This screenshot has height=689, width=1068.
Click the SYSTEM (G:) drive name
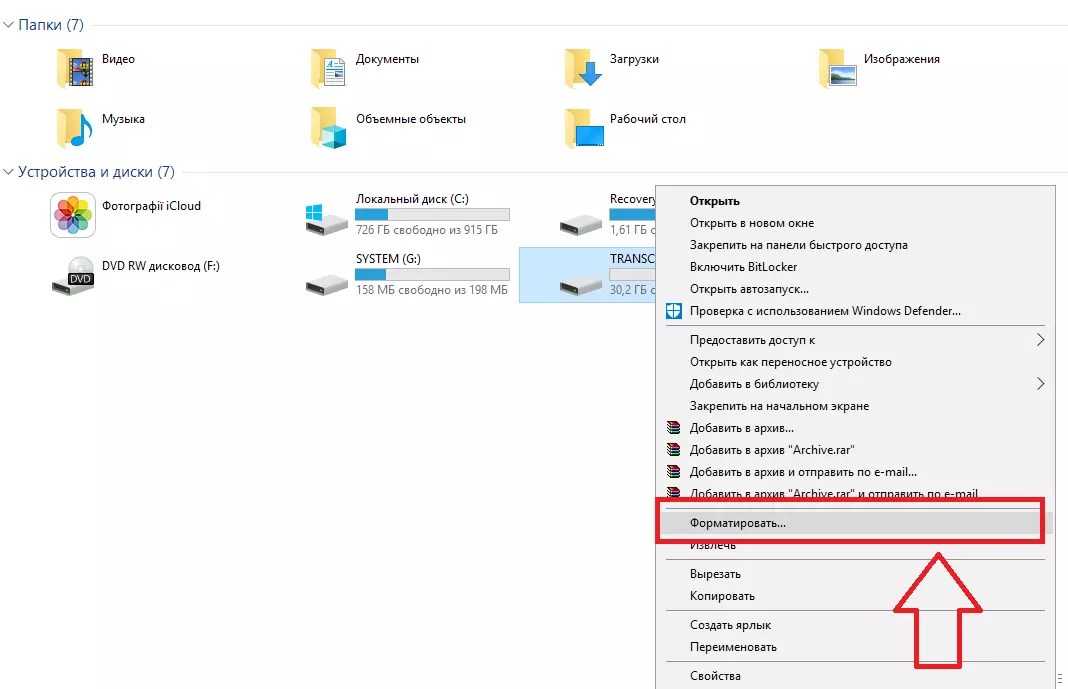click(388, 259)
